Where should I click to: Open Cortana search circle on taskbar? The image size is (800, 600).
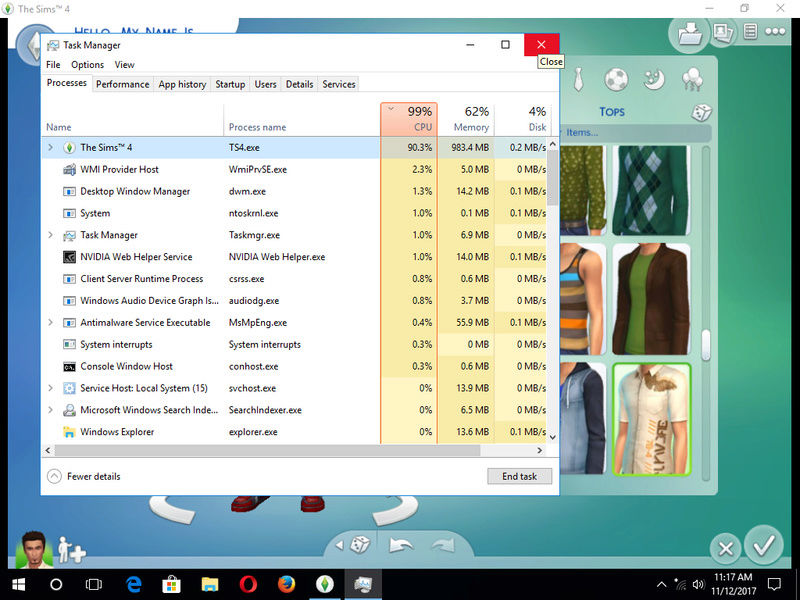56,585
